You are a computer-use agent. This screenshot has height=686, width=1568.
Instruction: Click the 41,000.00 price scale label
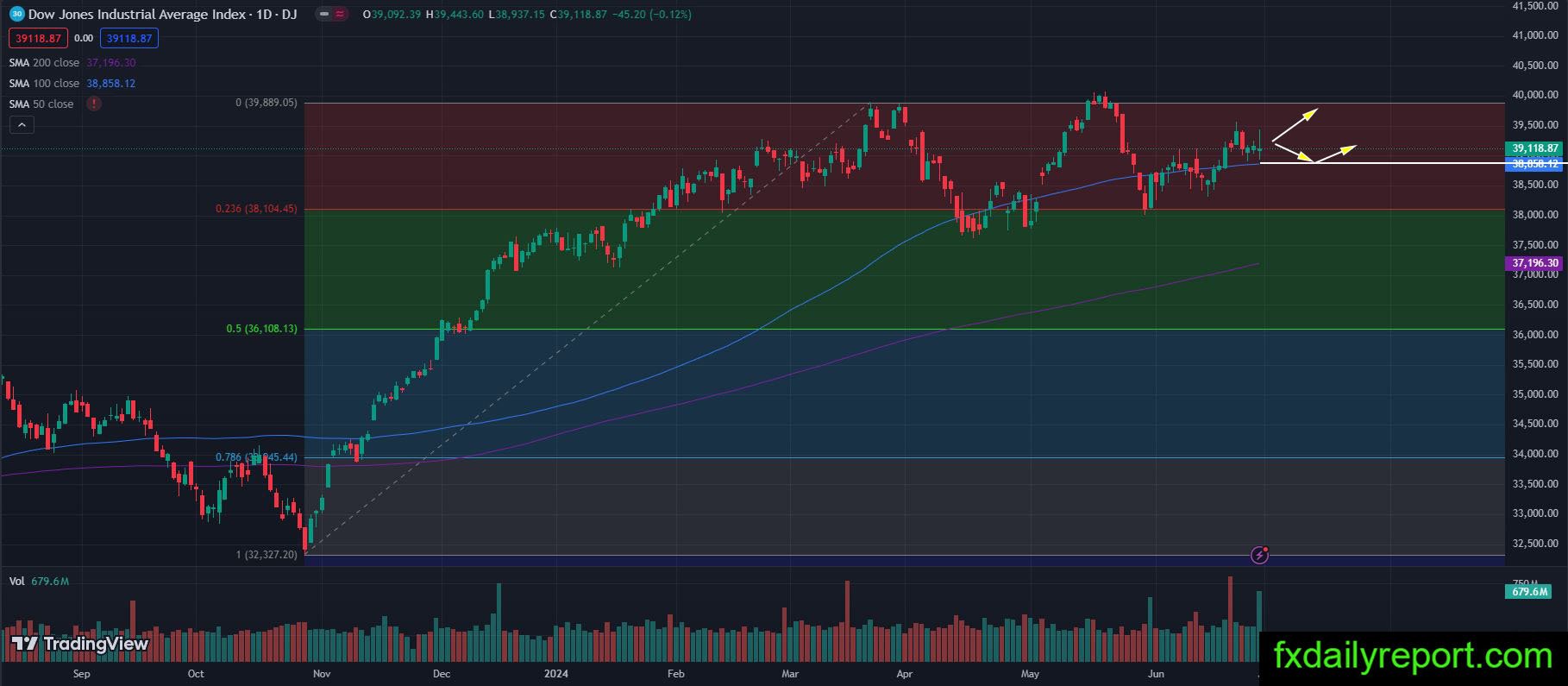pos(1535,35)
